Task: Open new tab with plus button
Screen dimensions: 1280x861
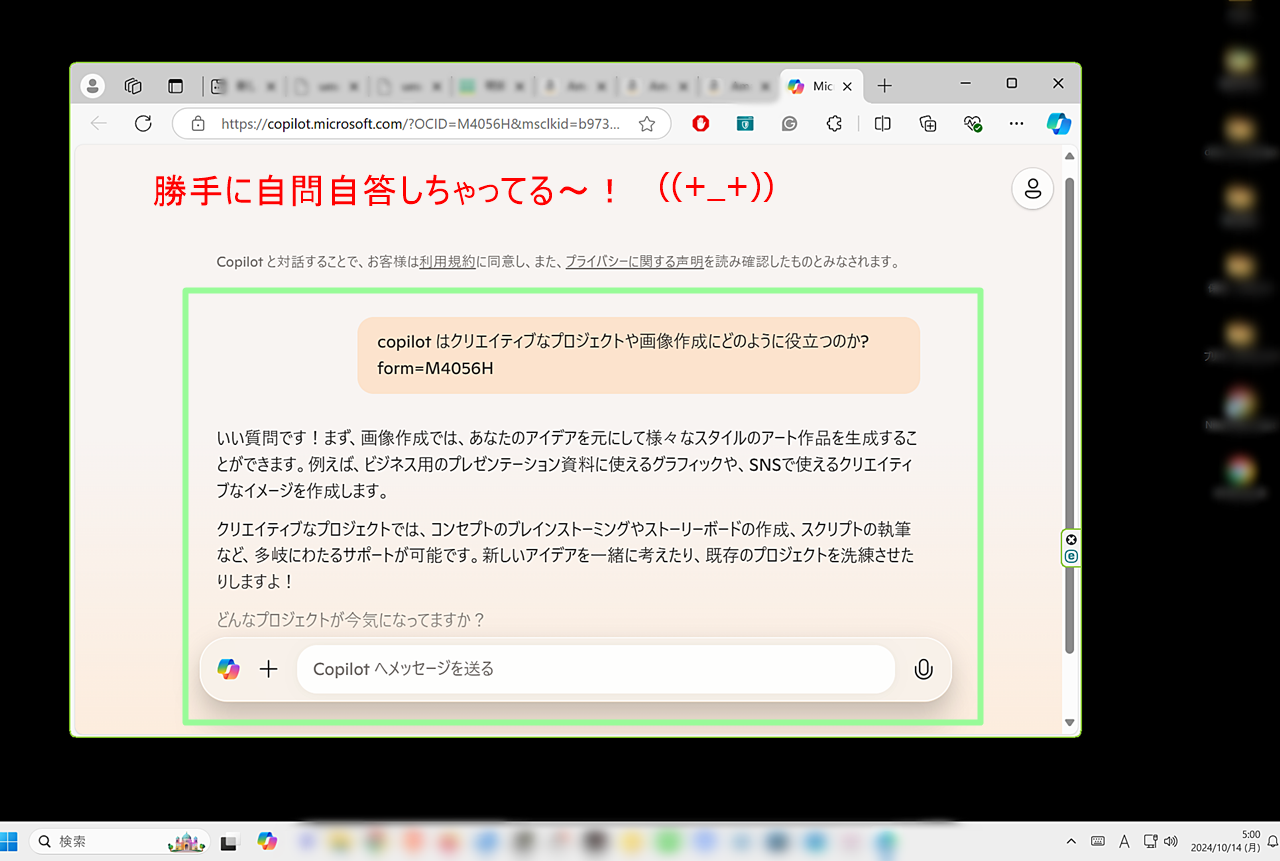Action: pyautogui.click(x=884, y=86)
